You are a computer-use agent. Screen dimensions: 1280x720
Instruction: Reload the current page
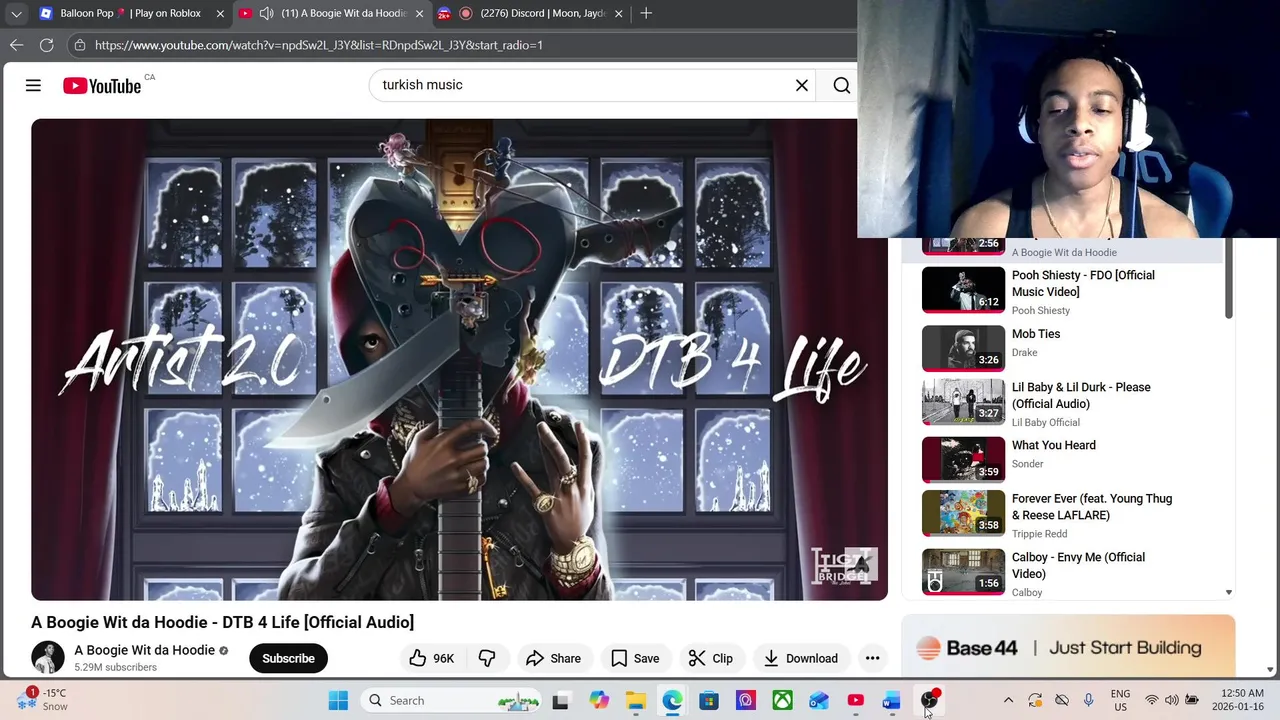click(x=46, y=45)
